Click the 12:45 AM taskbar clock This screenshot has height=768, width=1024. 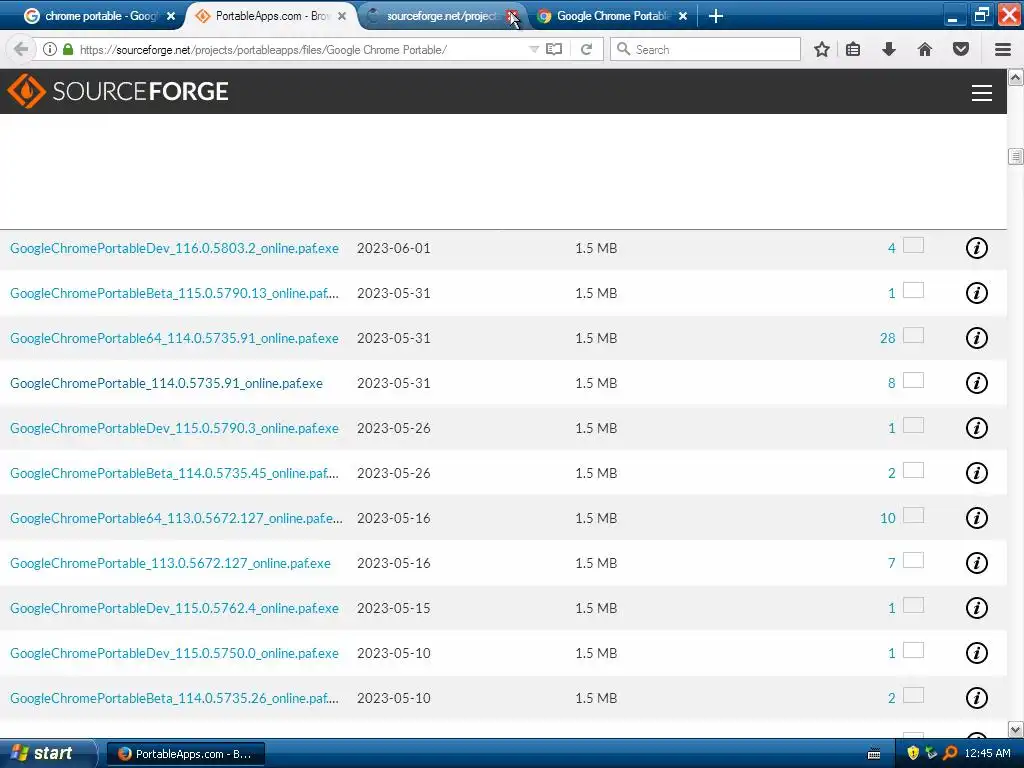pos(987,753)
